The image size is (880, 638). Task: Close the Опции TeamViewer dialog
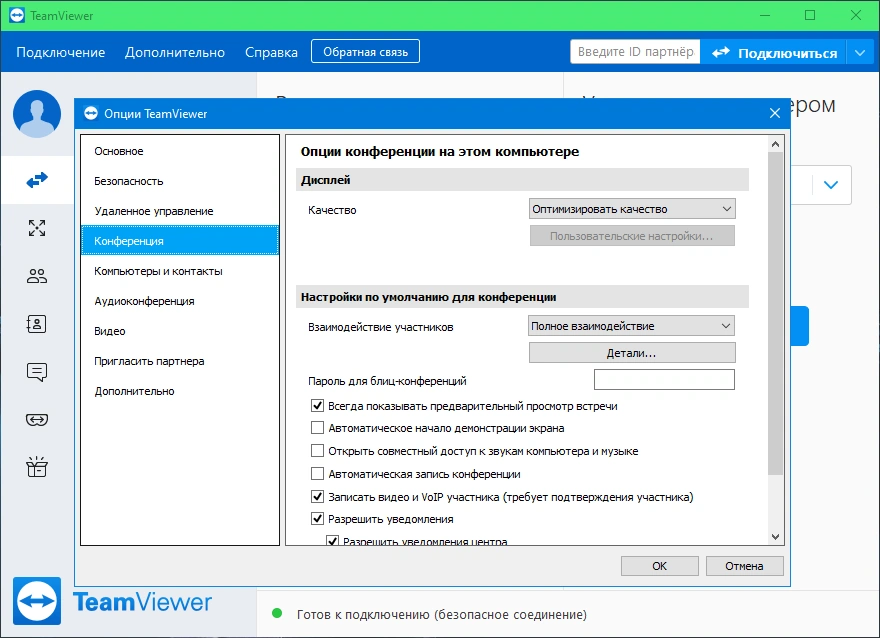(x=775, y=113)
